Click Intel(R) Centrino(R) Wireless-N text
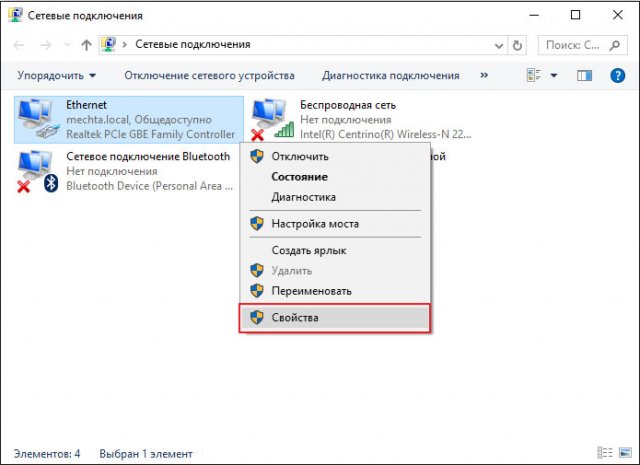640x465 pixels. click(x=386, y=134)
